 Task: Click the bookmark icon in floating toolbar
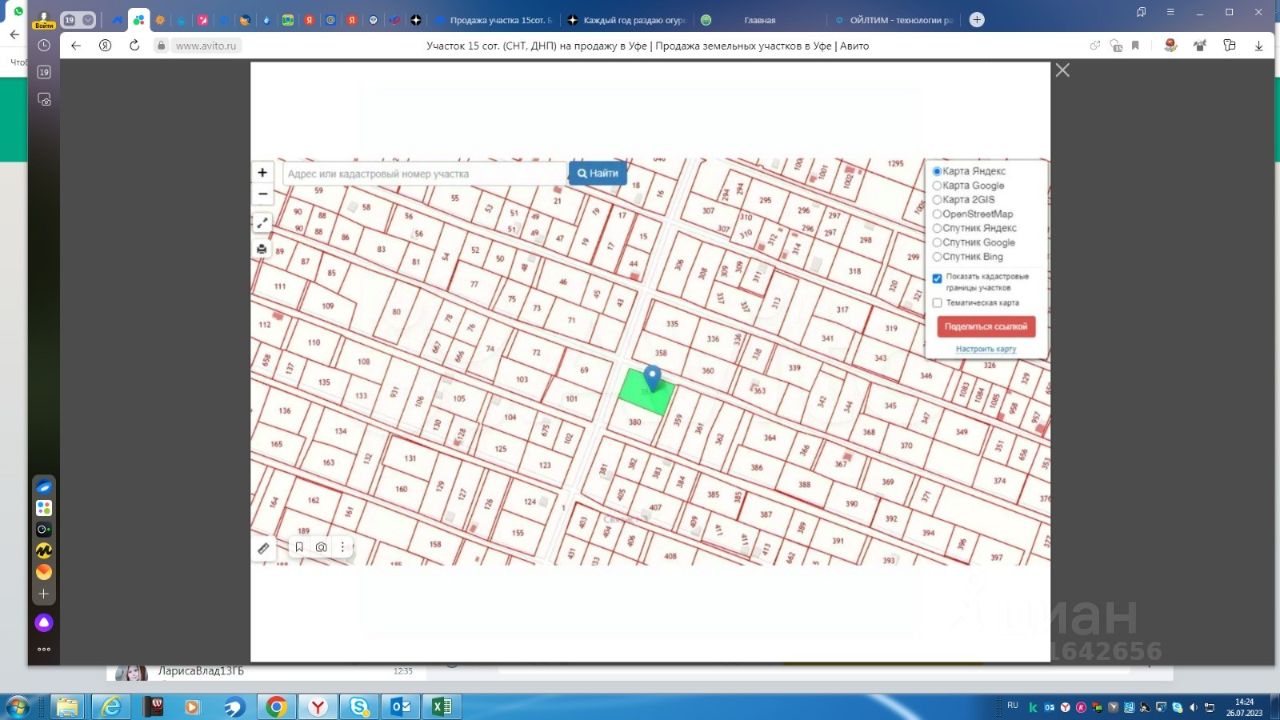(299, 547)
